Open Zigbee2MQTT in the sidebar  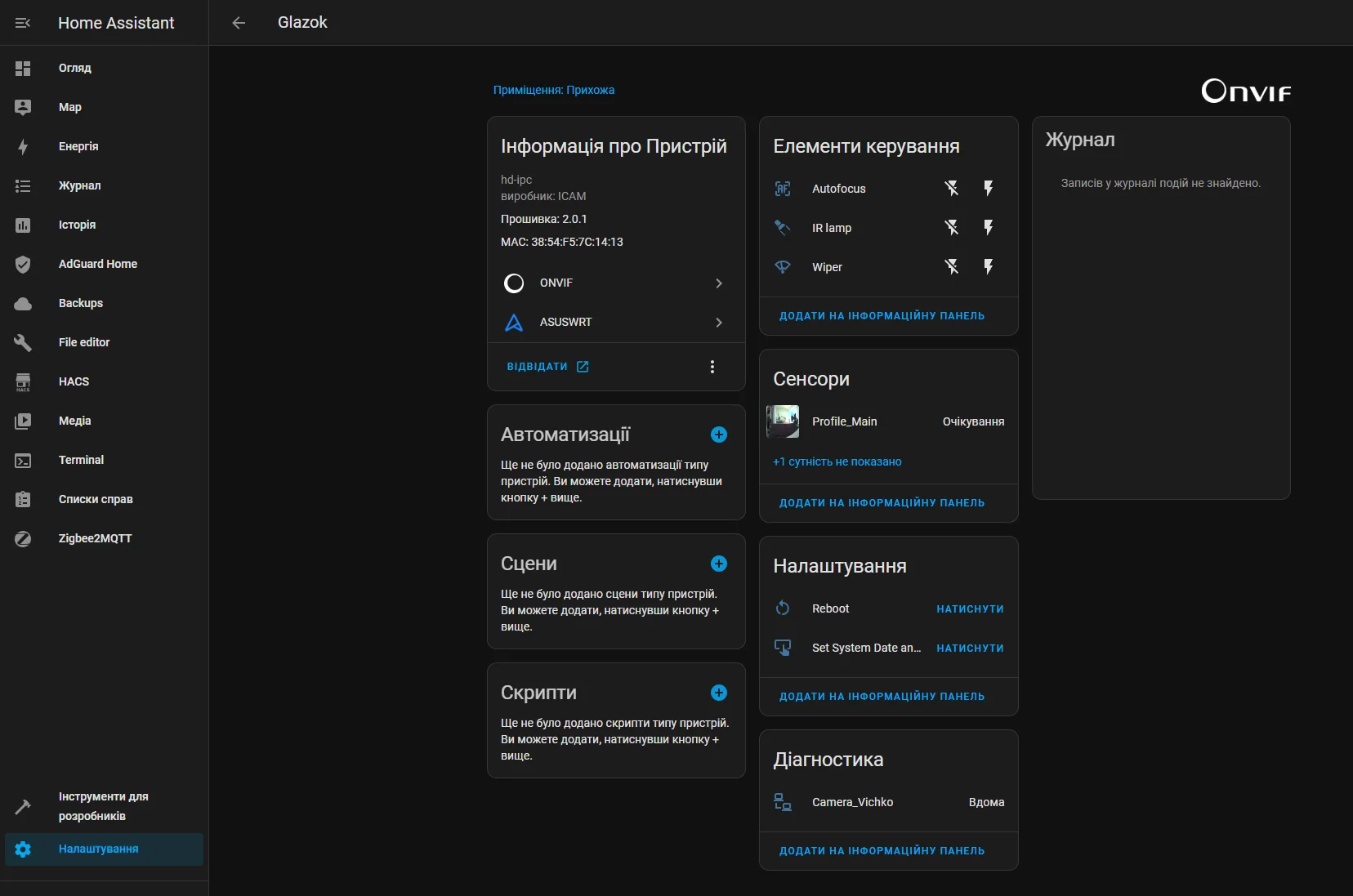click(x=95, y=538)
